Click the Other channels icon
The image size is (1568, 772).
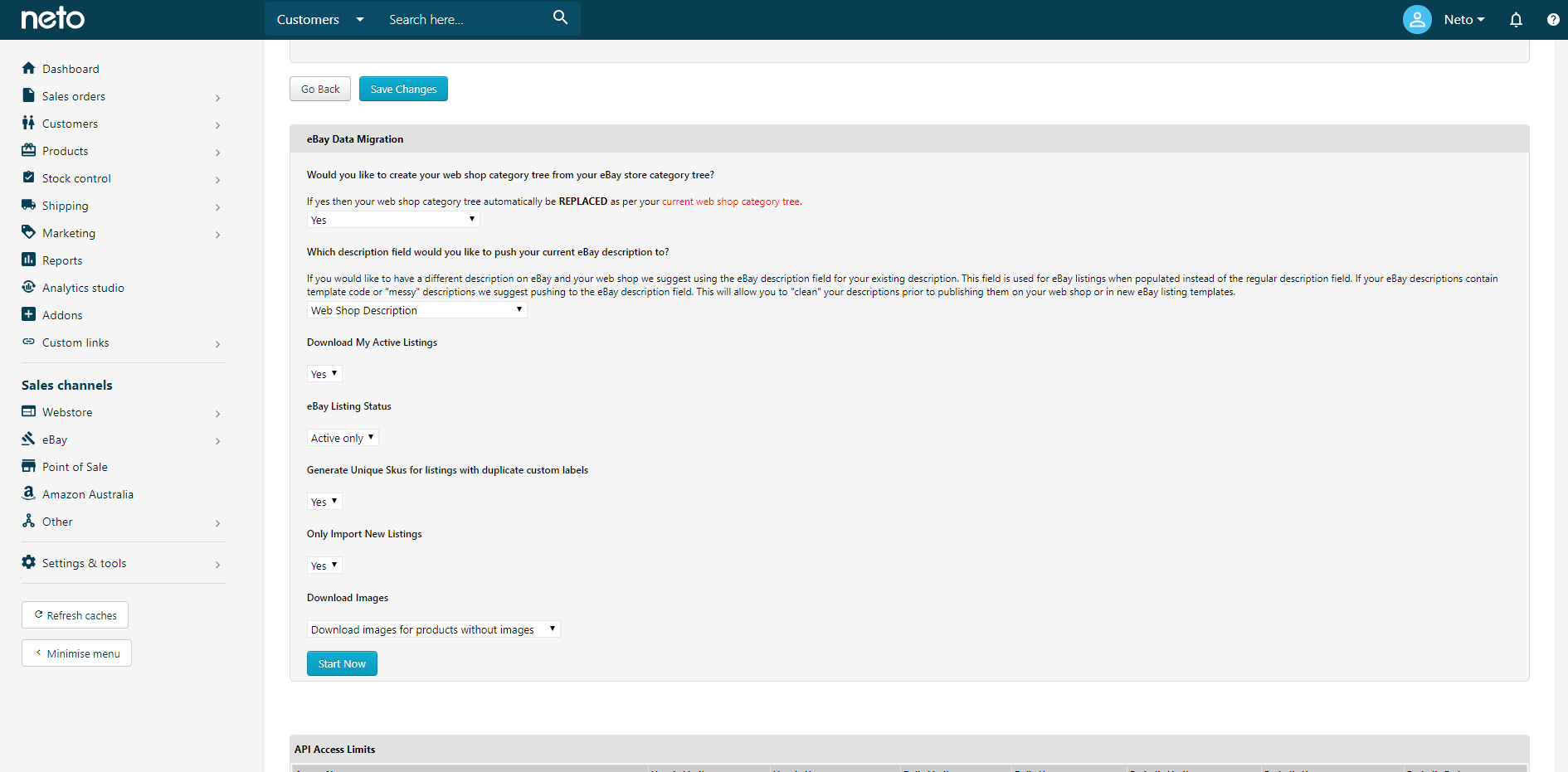pyautogui.click(x=29, y=521)
